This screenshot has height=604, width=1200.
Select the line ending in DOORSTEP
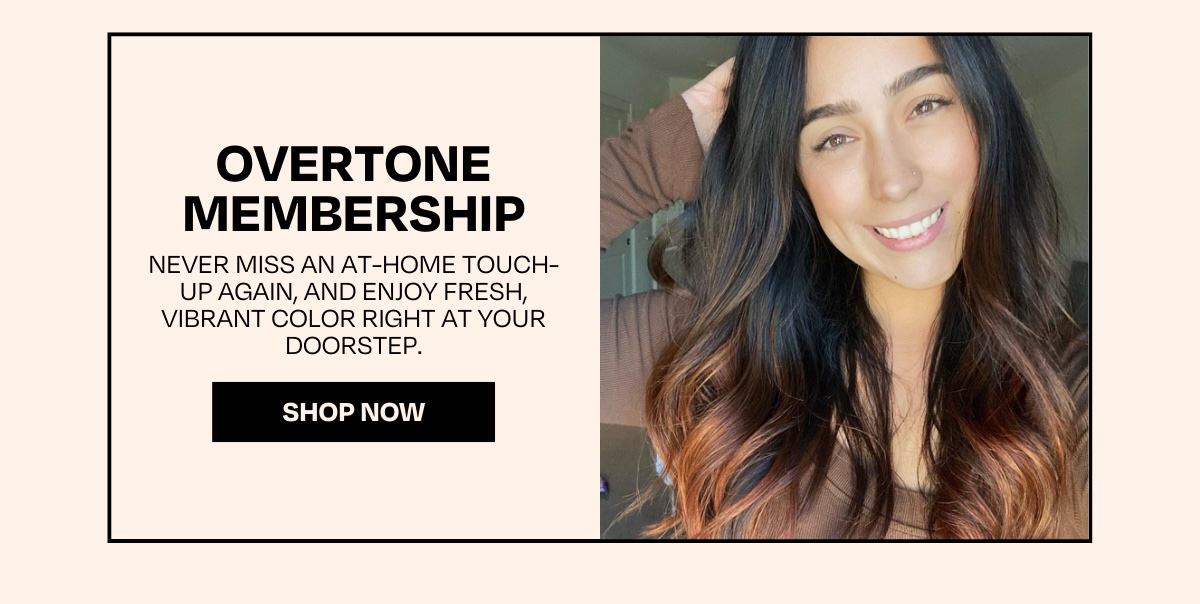click(354, 346)
